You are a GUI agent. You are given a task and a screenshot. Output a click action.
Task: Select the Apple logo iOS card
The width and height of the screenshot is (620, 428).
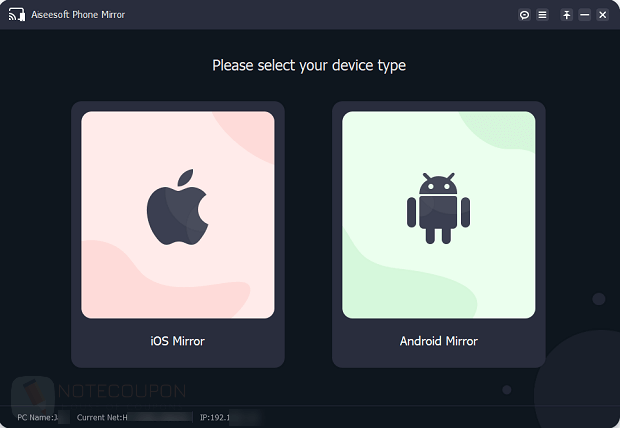[178, 215]
